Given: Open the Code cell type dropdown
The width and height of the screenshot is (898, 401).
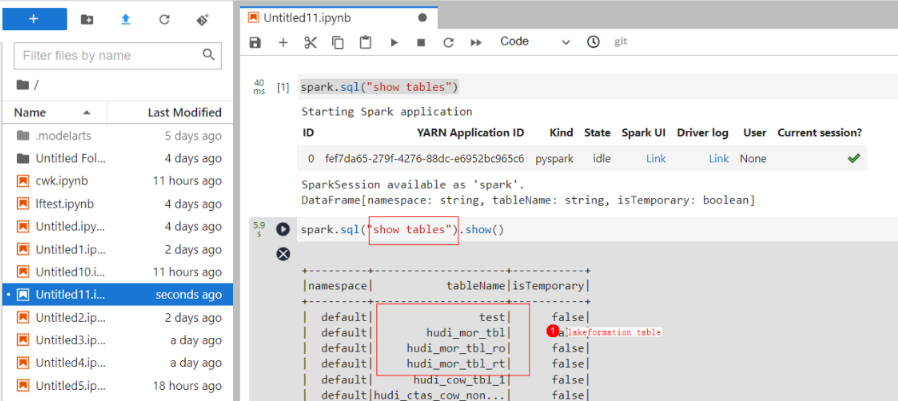Looking at the screenshot, I should (x=535, y=41).
